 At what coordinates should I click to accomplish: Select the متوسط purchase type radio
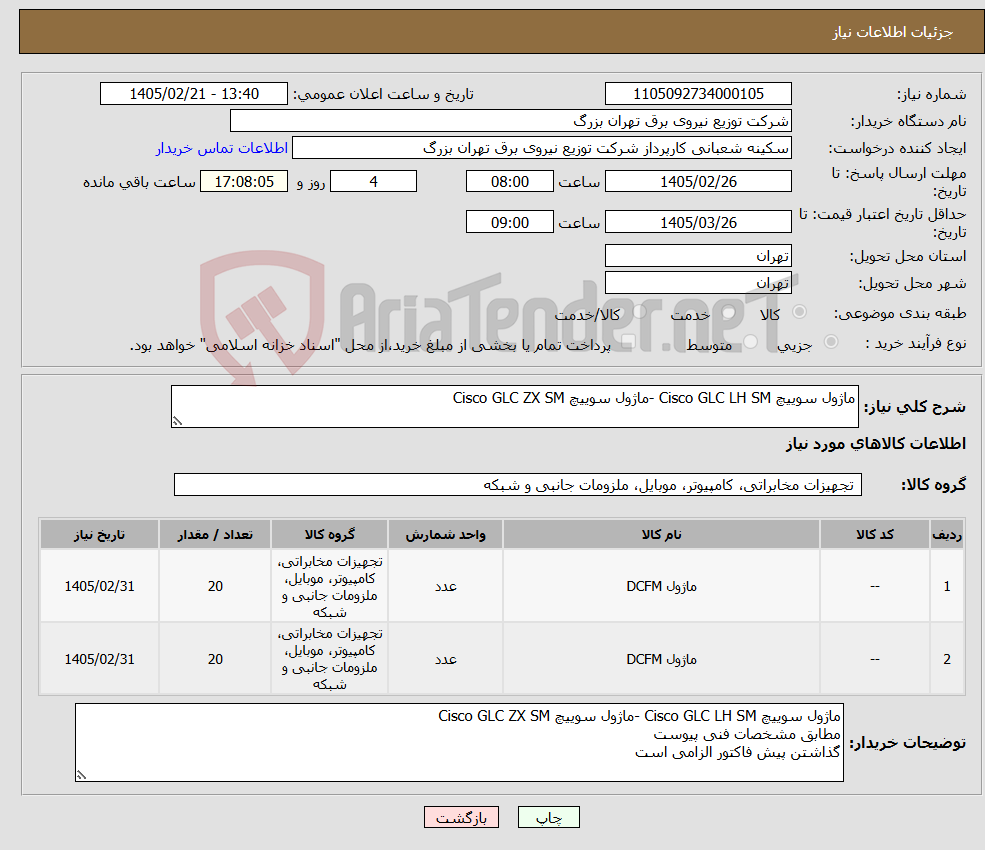(751, 342)
